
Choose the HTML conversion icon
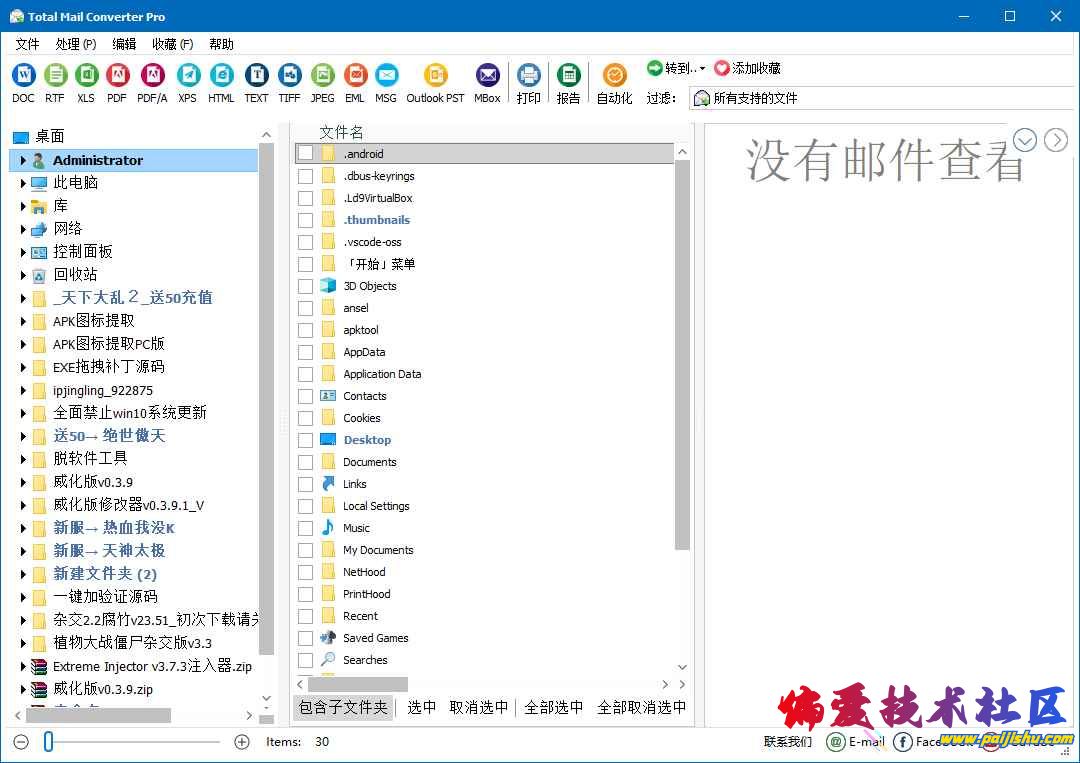[221, 75]
